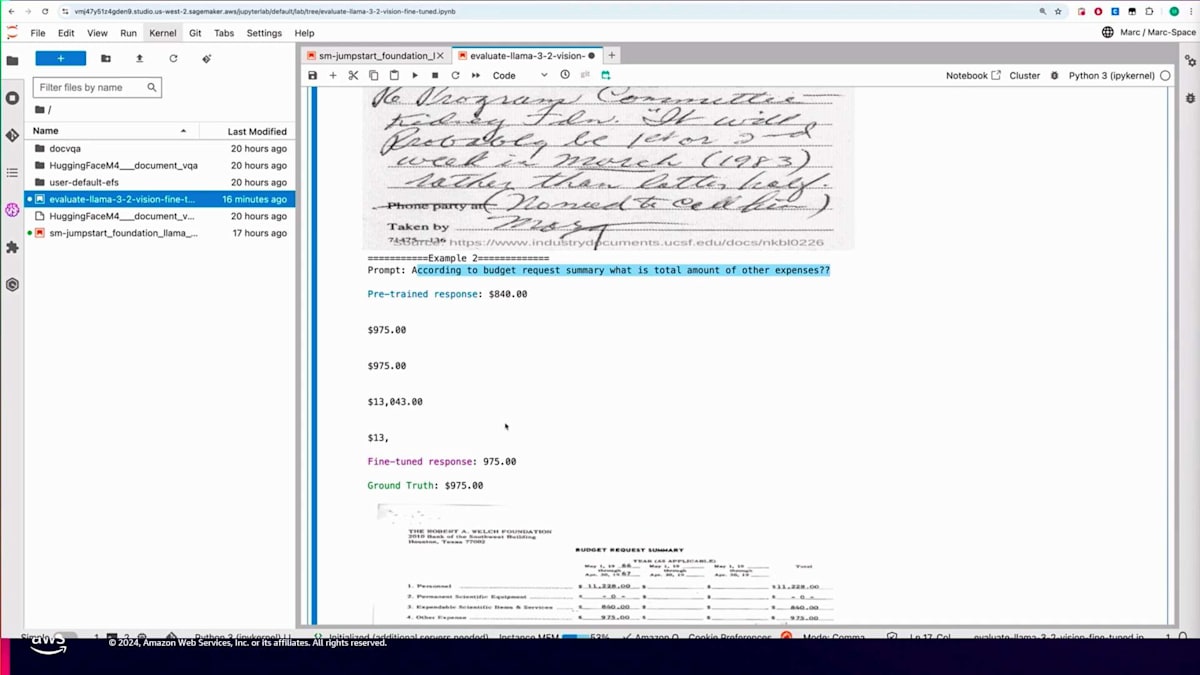Paste cell from clipboard
The height and width of the screenshot is (675, 1200).
pos(394,75)
